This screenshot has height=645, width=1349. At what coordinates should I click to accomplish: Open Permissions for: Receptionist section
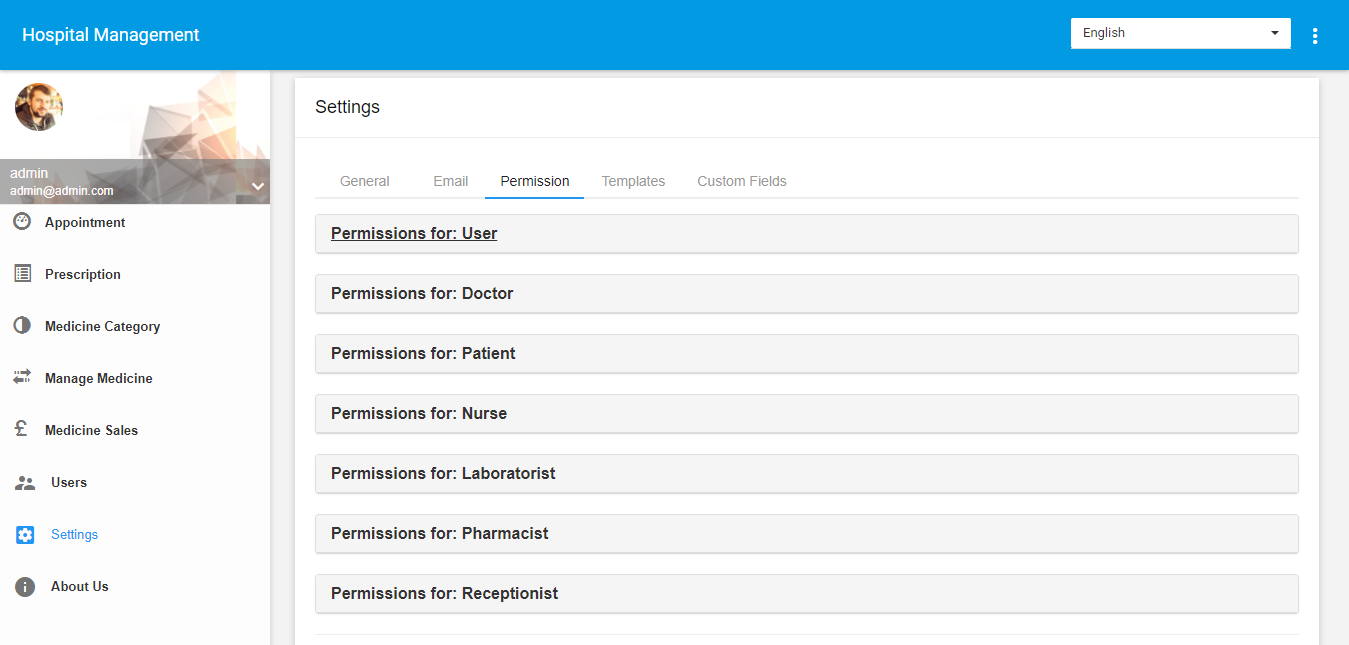click(807, 593)
